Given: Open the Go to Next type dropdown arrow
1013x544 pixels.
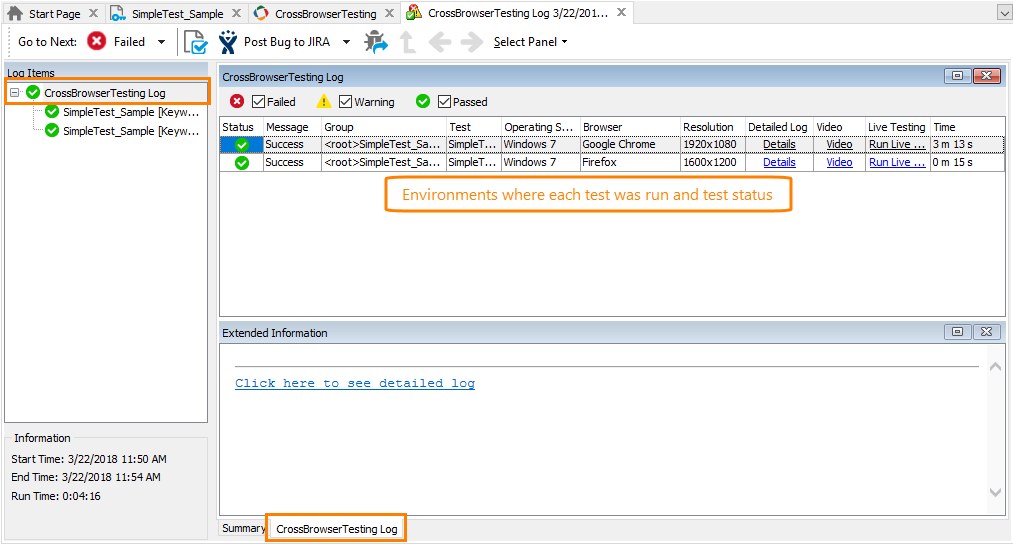Looking at the screenshot, I should (x=162, y=42).
